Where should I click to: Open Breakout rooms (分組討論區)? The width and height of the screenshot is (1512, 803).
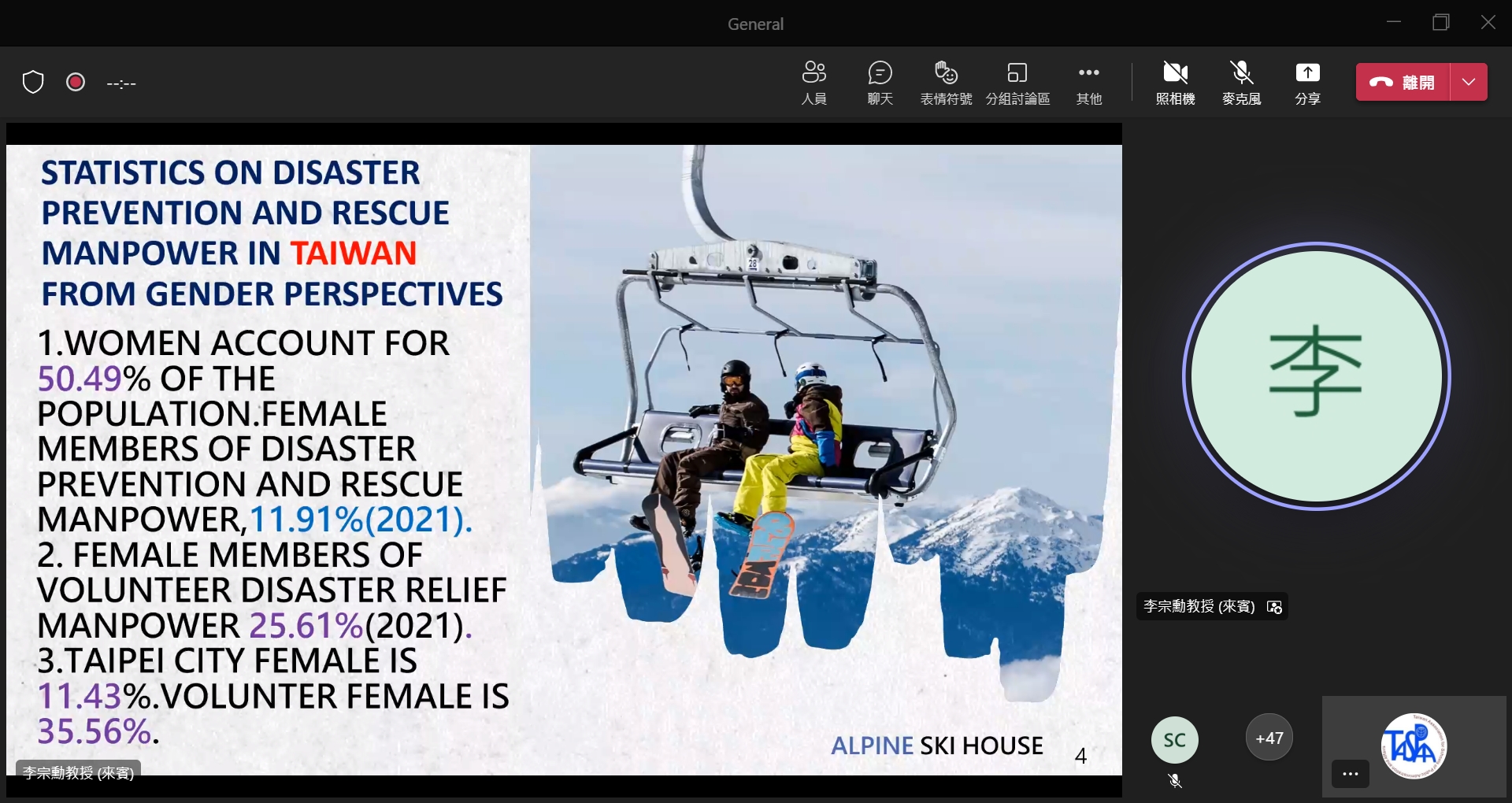point(1017,82)
